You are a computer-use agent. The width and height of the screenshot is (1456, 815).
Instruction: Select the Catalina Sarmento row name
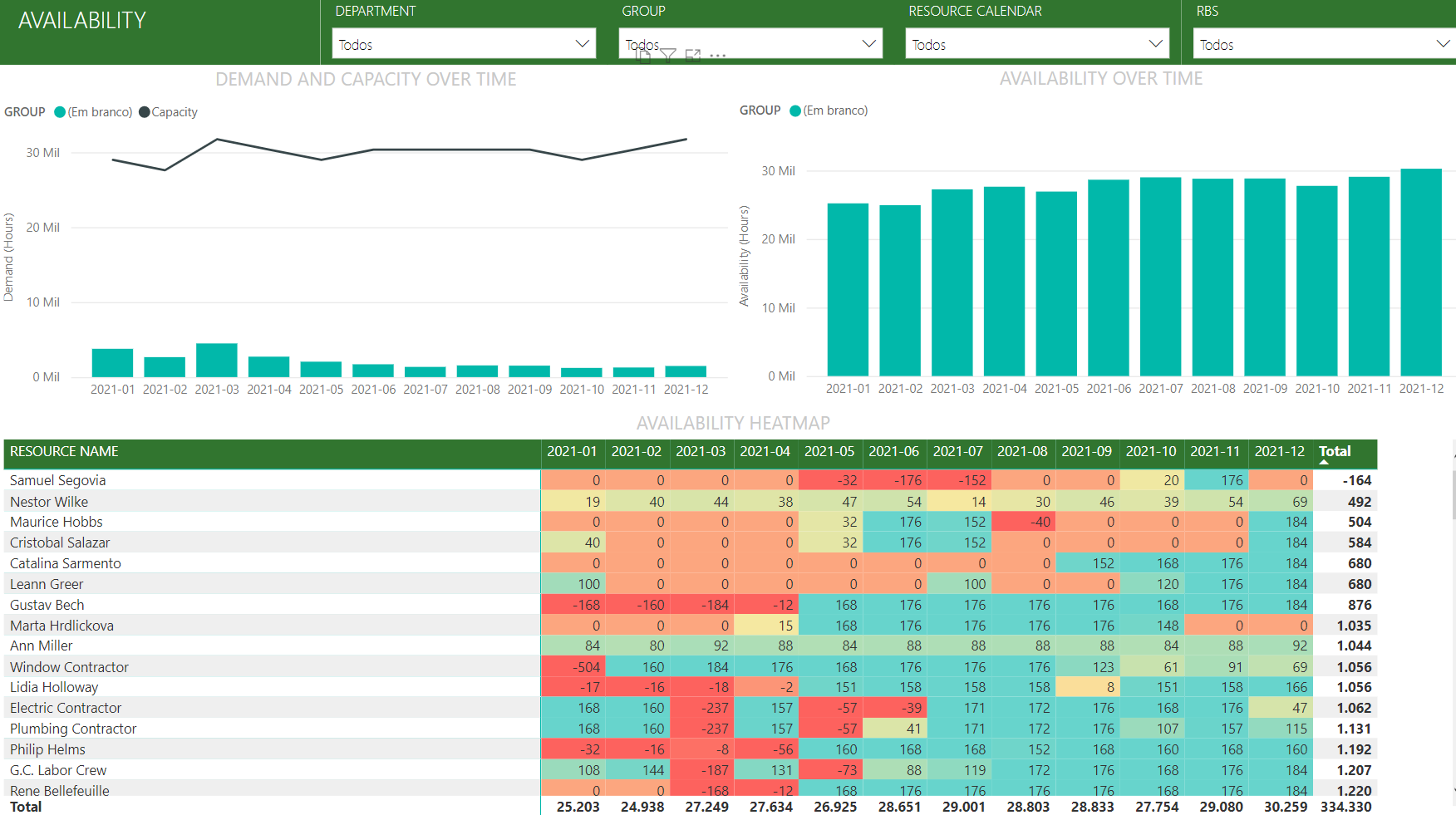(x=66, y=563)
